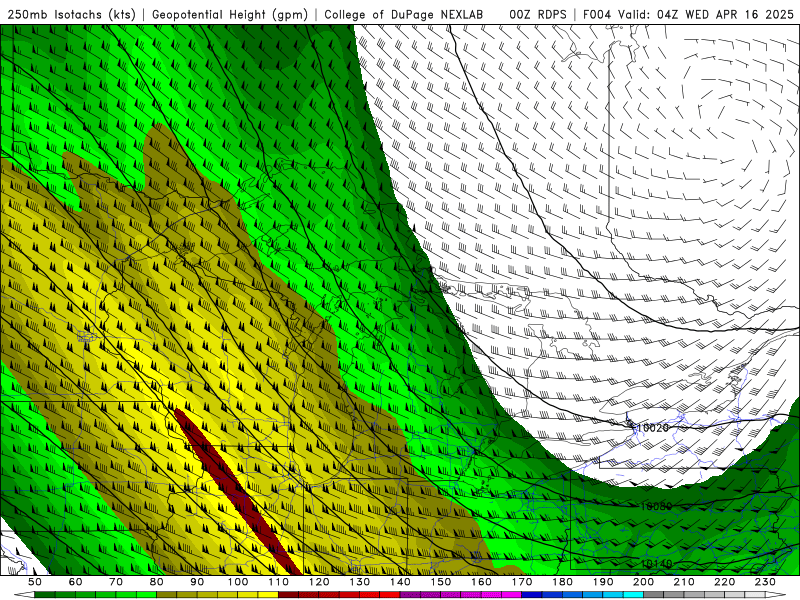800x600 pixels.
Task: Click the dark red colorbar swatch after 110
Action: (289, 595)
